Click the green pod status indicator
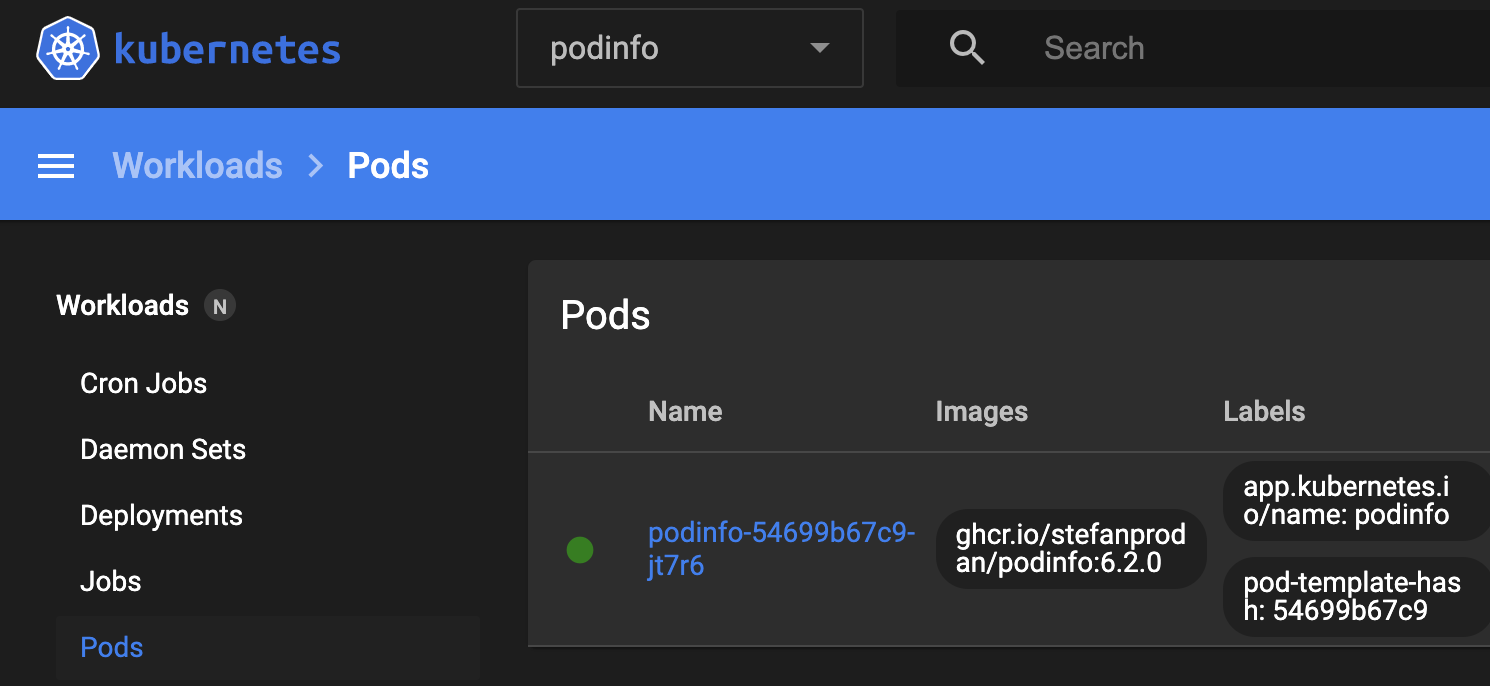This screenshot has width=1490, height=686. coord(580,549)
